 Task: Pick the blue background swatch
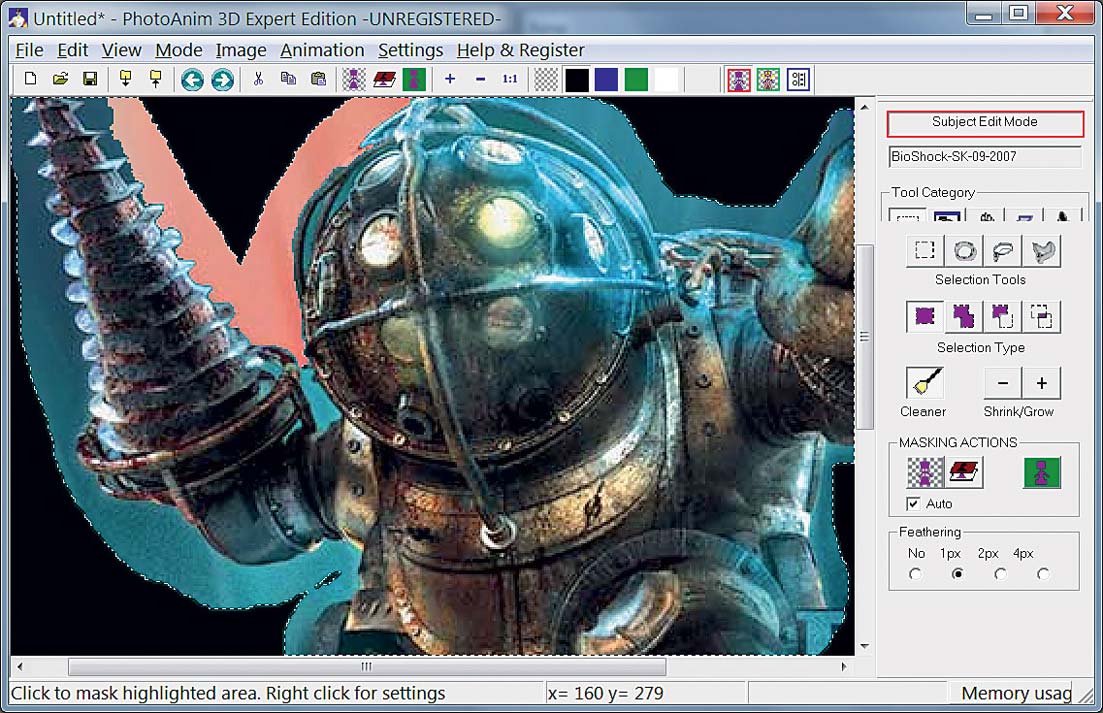point(606,79)
